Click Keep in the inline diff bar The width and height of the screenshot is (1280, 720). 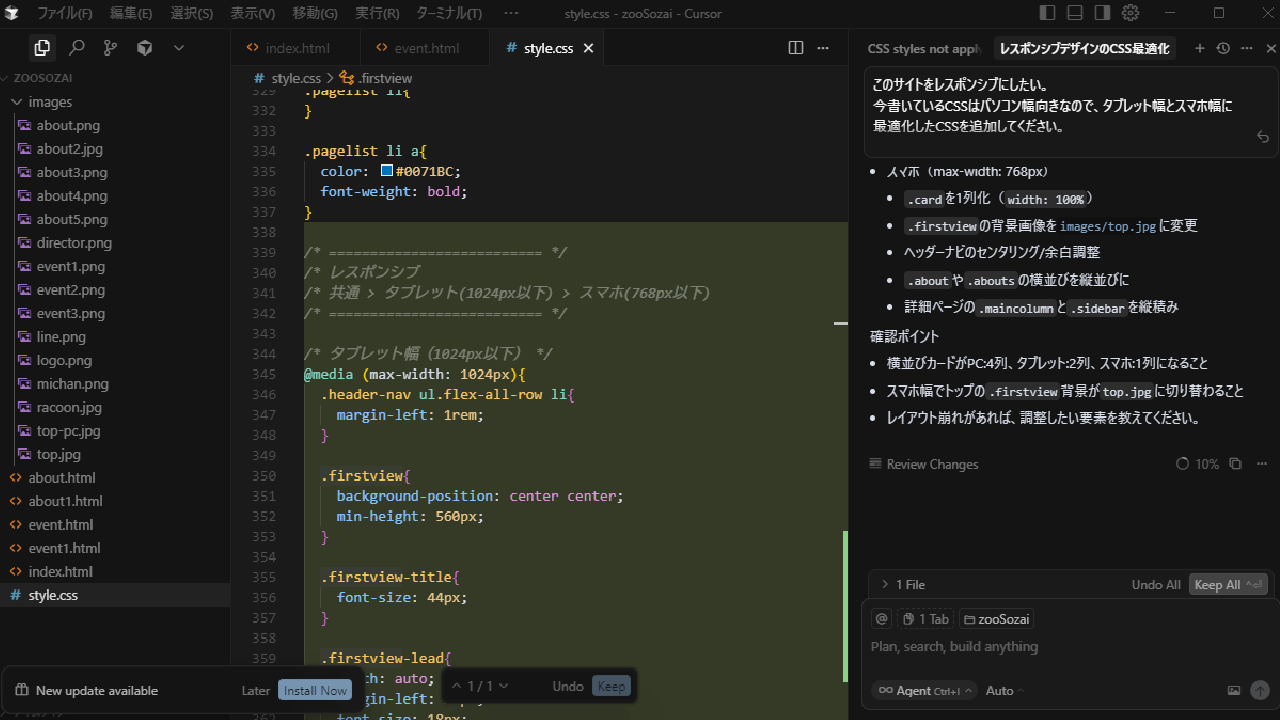coord(611,686)
